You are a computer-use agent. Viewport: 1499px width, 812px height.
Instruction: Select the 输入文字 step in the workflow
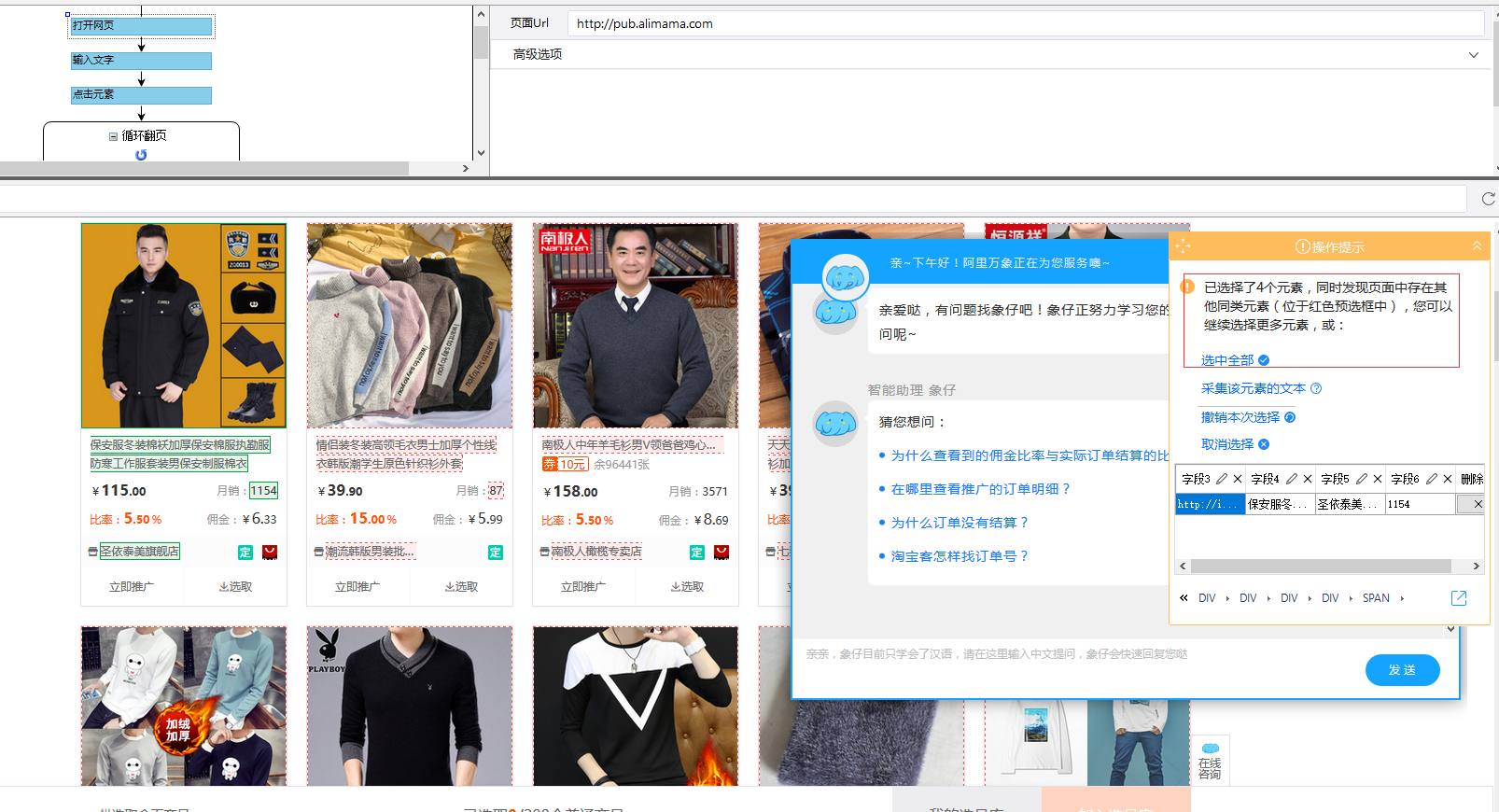142,61
